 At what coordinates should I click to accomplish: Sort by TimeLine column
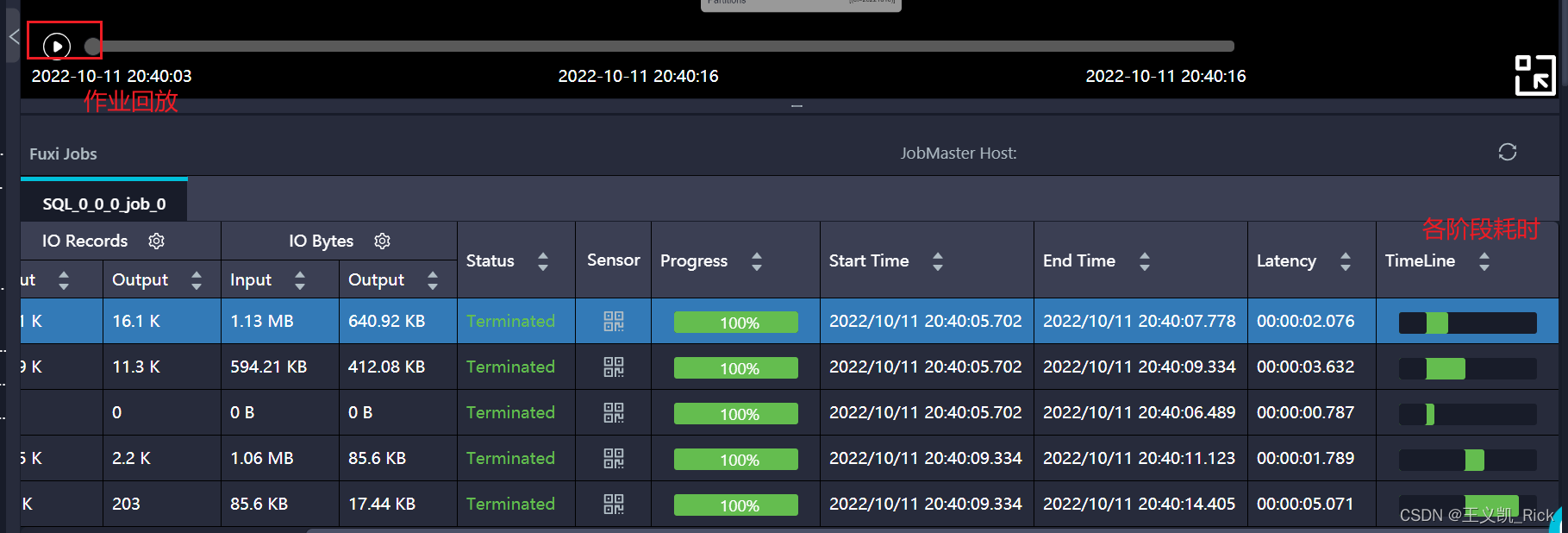coord(1484,261)
